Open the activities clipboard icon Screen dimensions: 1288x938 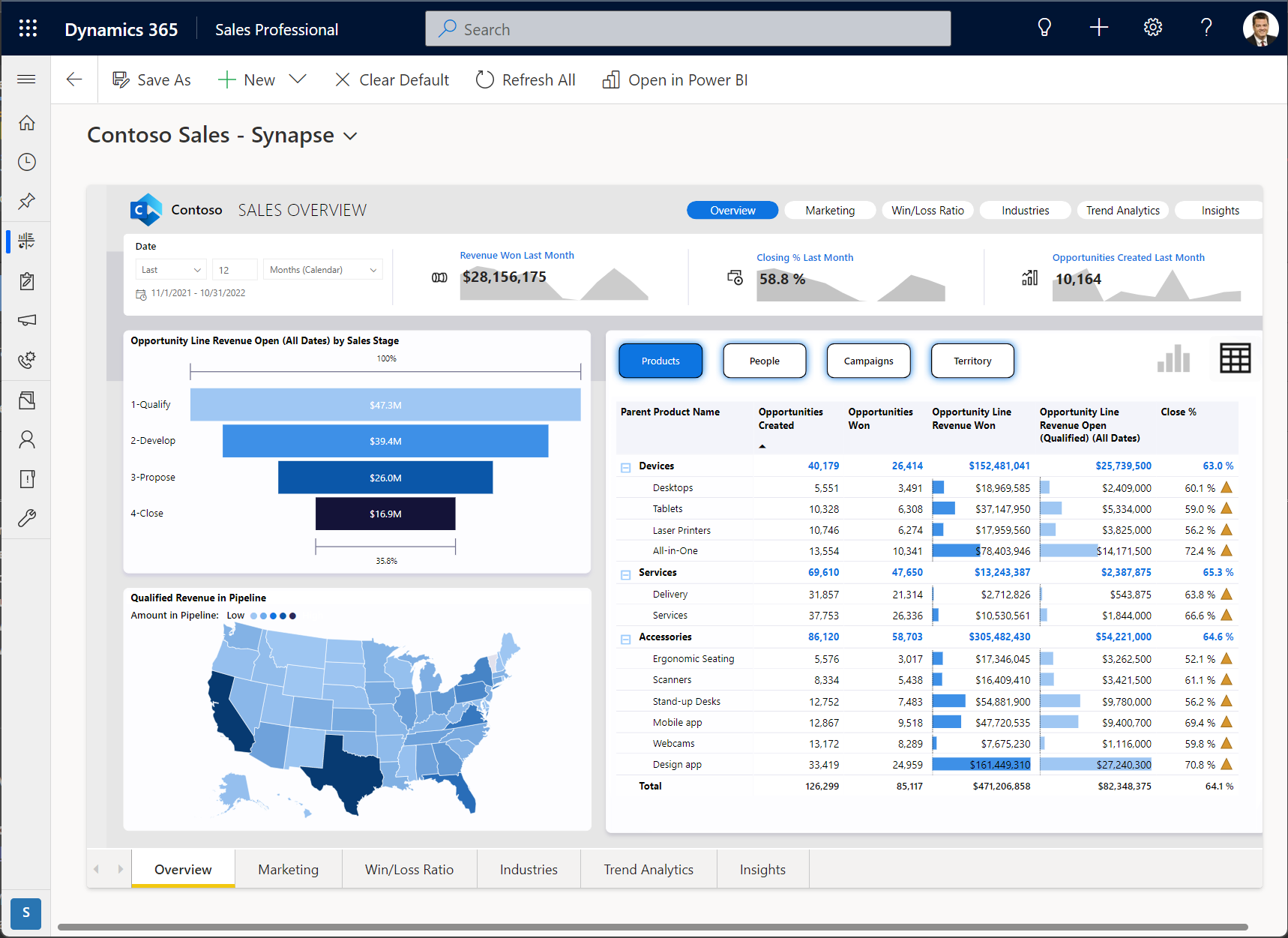27,281
